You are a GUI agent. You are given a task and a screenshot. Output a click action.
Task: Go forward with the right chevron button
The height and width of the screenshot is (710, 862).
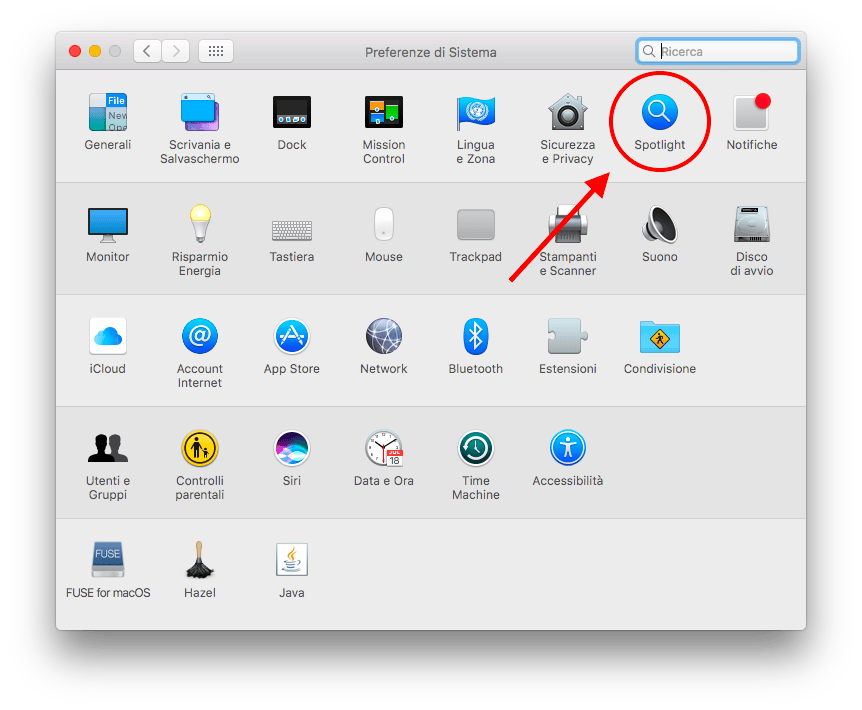click(x=176, y=51)
